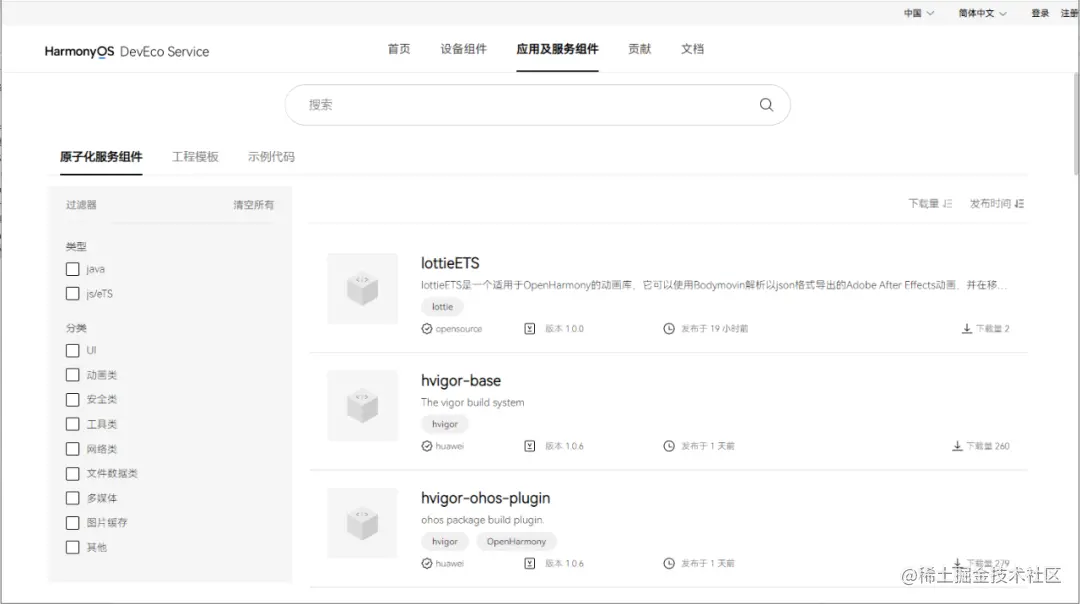
Task: Click the verified badge icon on hvigor-ohos-plugin row
Action: click(x=427, y=563)
